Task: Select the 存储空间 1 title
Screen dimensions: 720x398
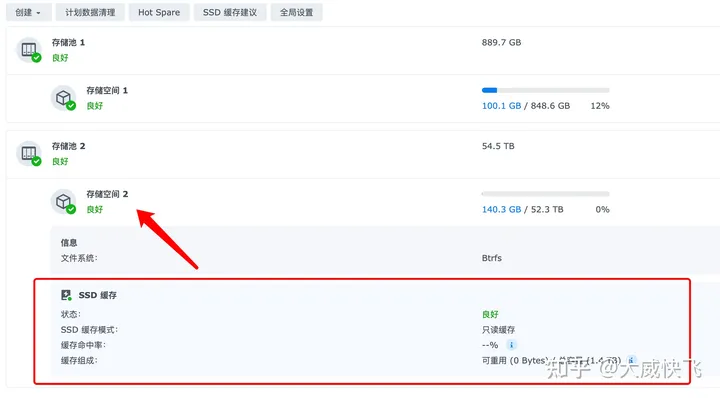Action: 107,90
